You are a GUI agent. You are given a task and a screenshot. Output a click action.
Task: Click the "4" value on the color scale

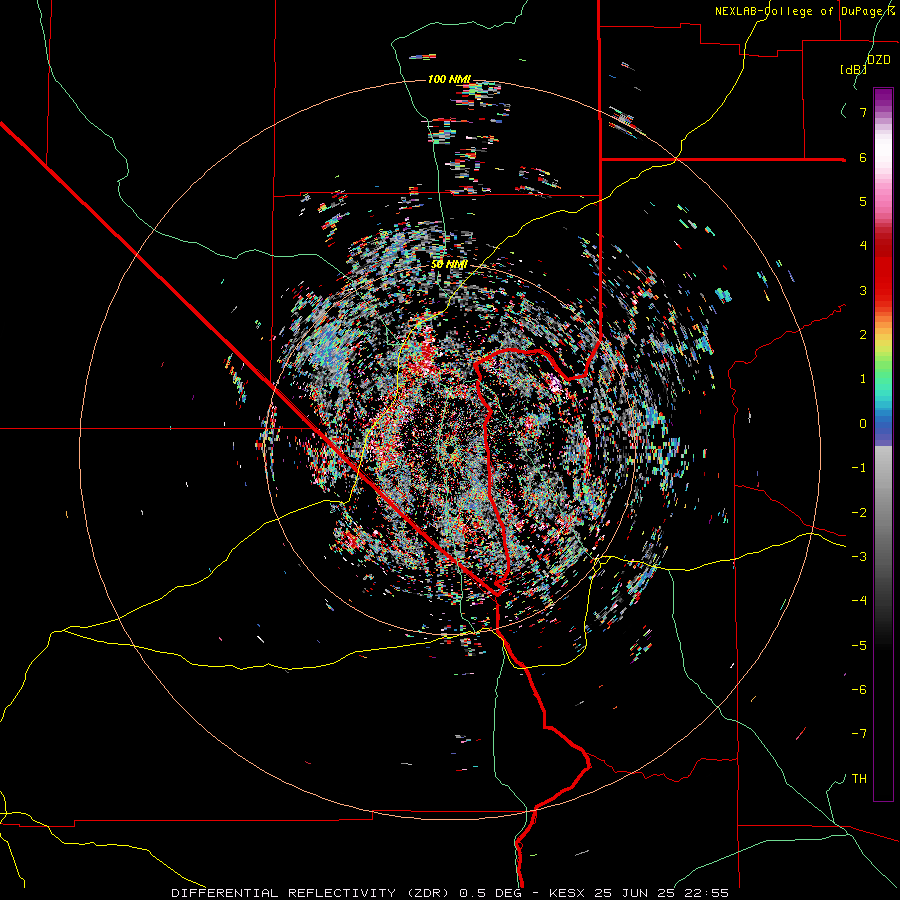point(863,246)
